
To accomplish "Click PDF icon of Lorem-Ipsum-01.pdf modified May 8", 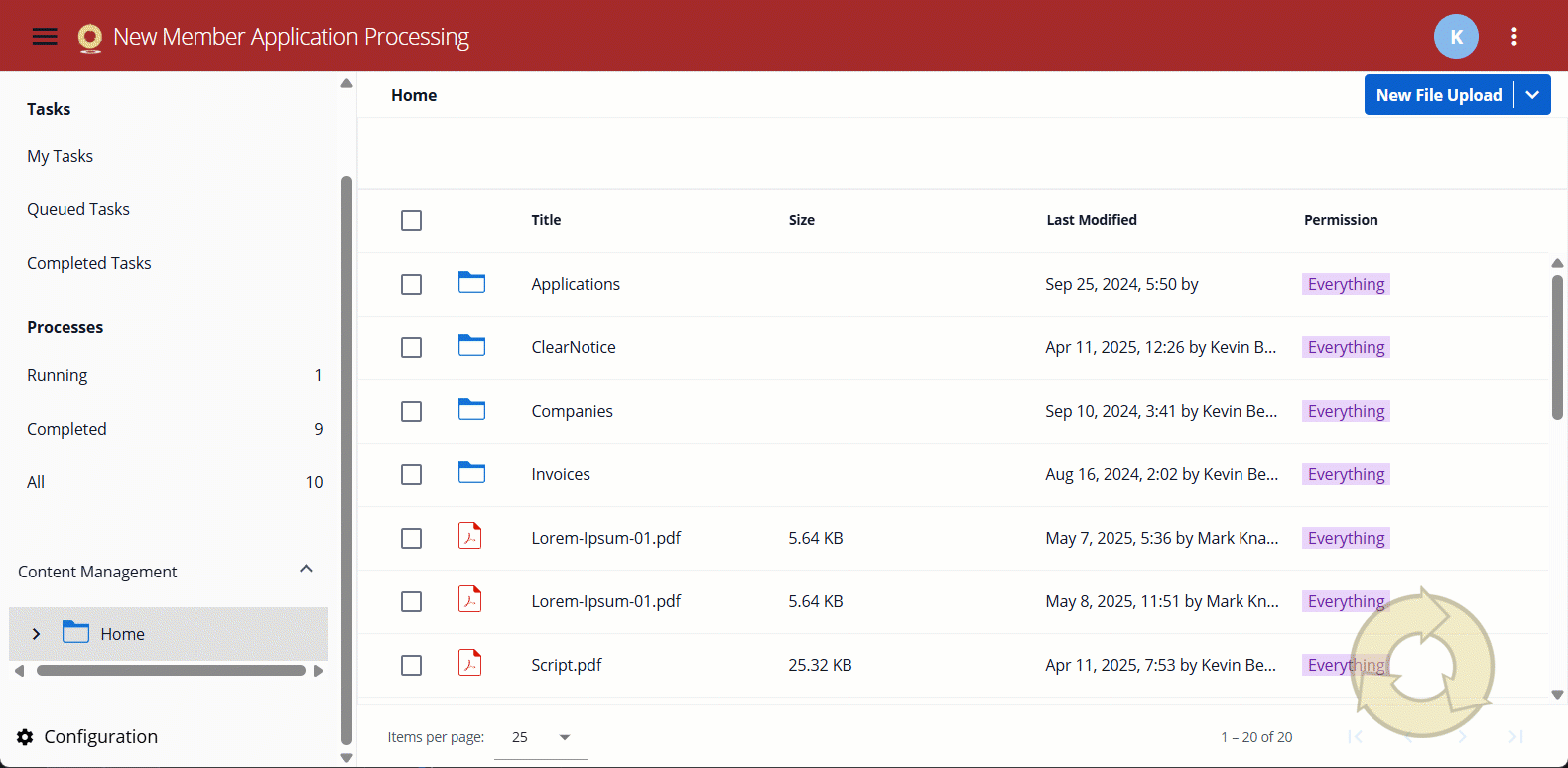I will coord(470,599).
